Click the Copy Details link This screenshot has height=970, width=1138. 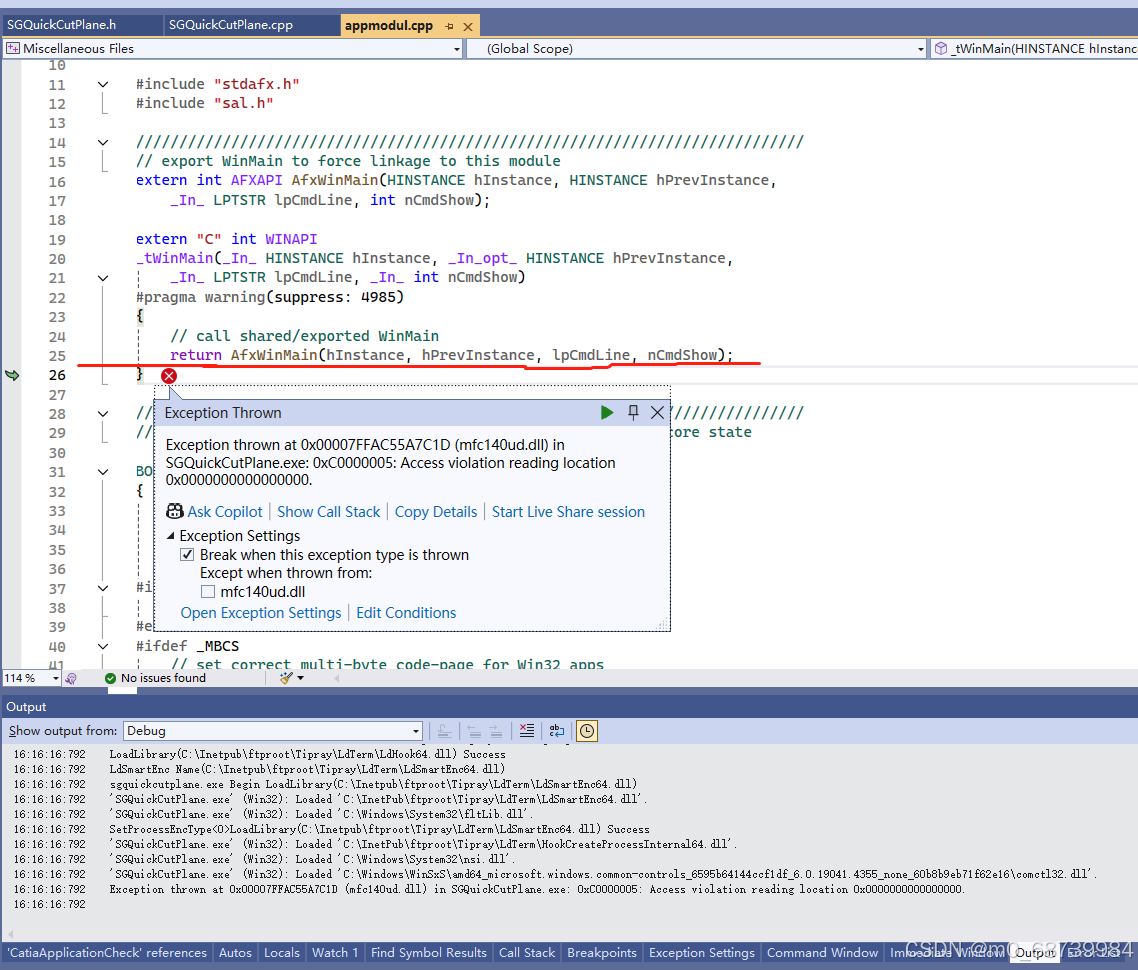tap(436, 512)
